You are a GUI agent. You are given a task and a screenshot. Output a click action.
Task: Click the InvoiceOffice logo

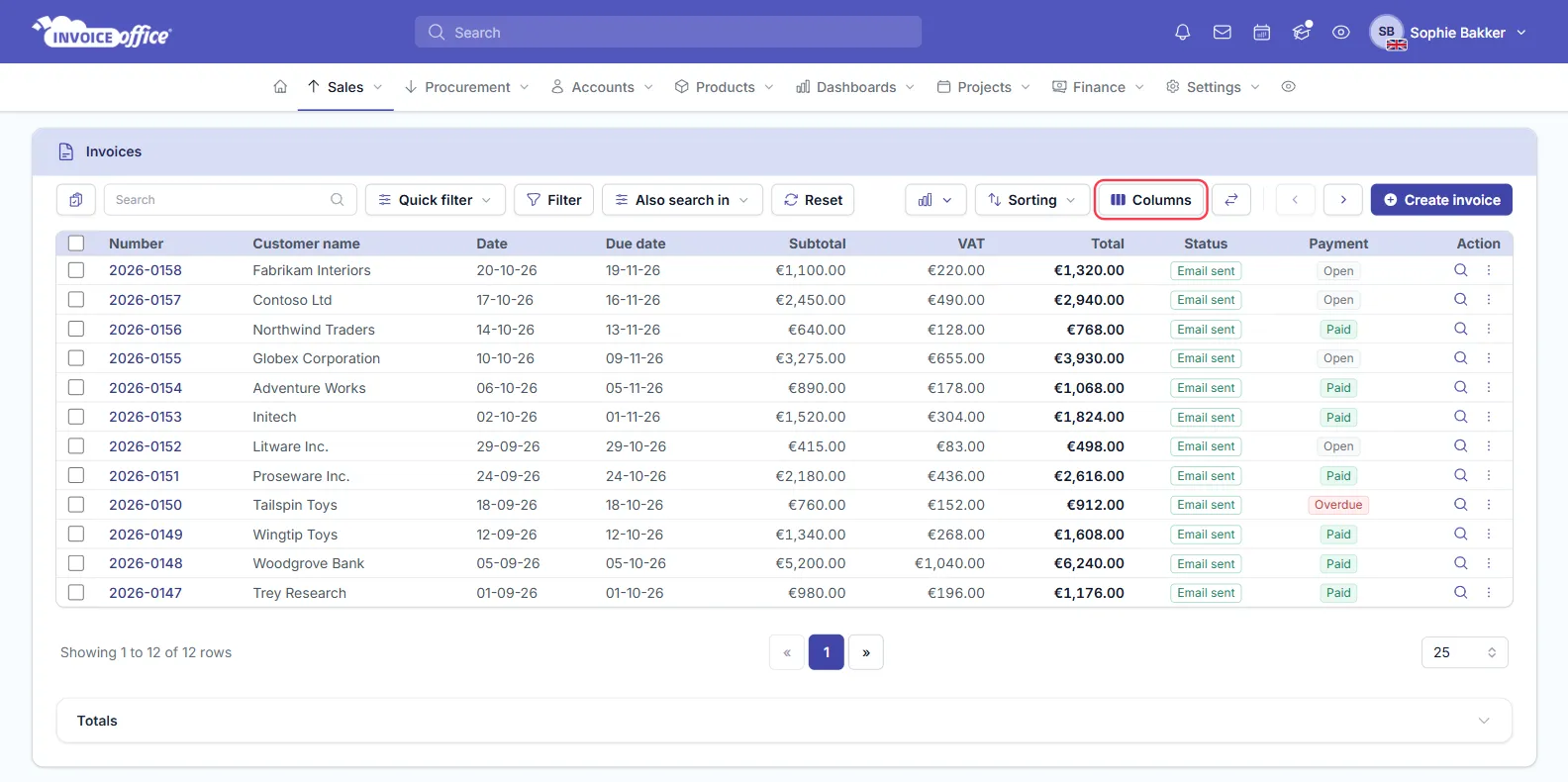click(x=102, y=33)
